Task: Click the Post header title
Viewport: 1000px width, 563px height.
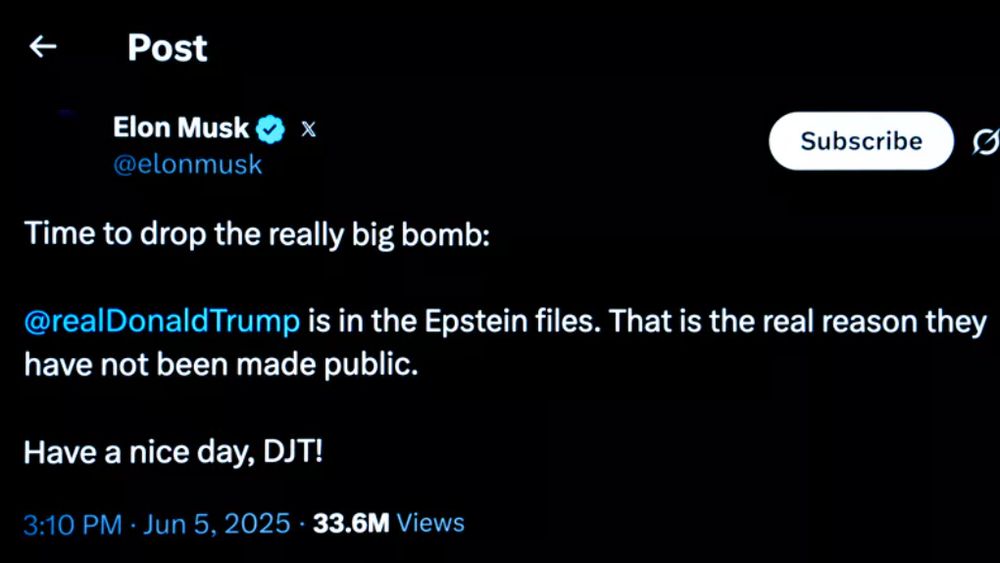Action: (x=167, y=48)
